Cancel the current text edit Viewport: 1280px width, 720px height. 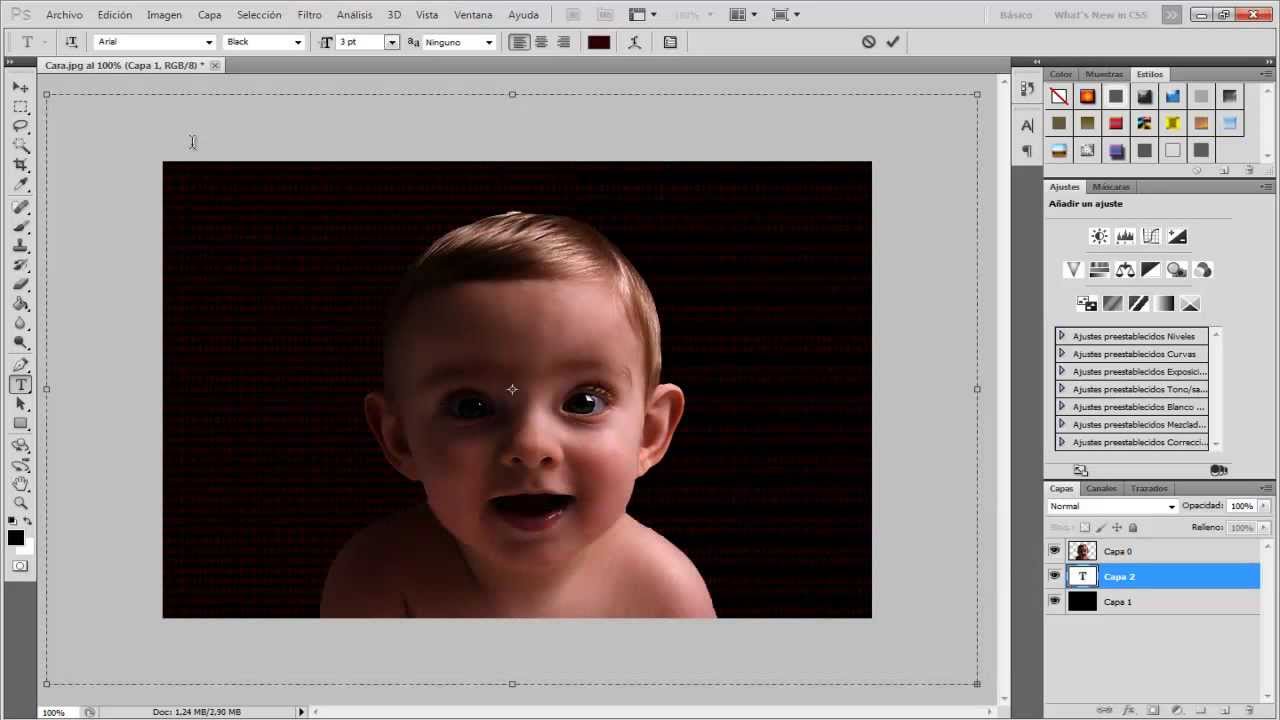(x=868, y=42)
